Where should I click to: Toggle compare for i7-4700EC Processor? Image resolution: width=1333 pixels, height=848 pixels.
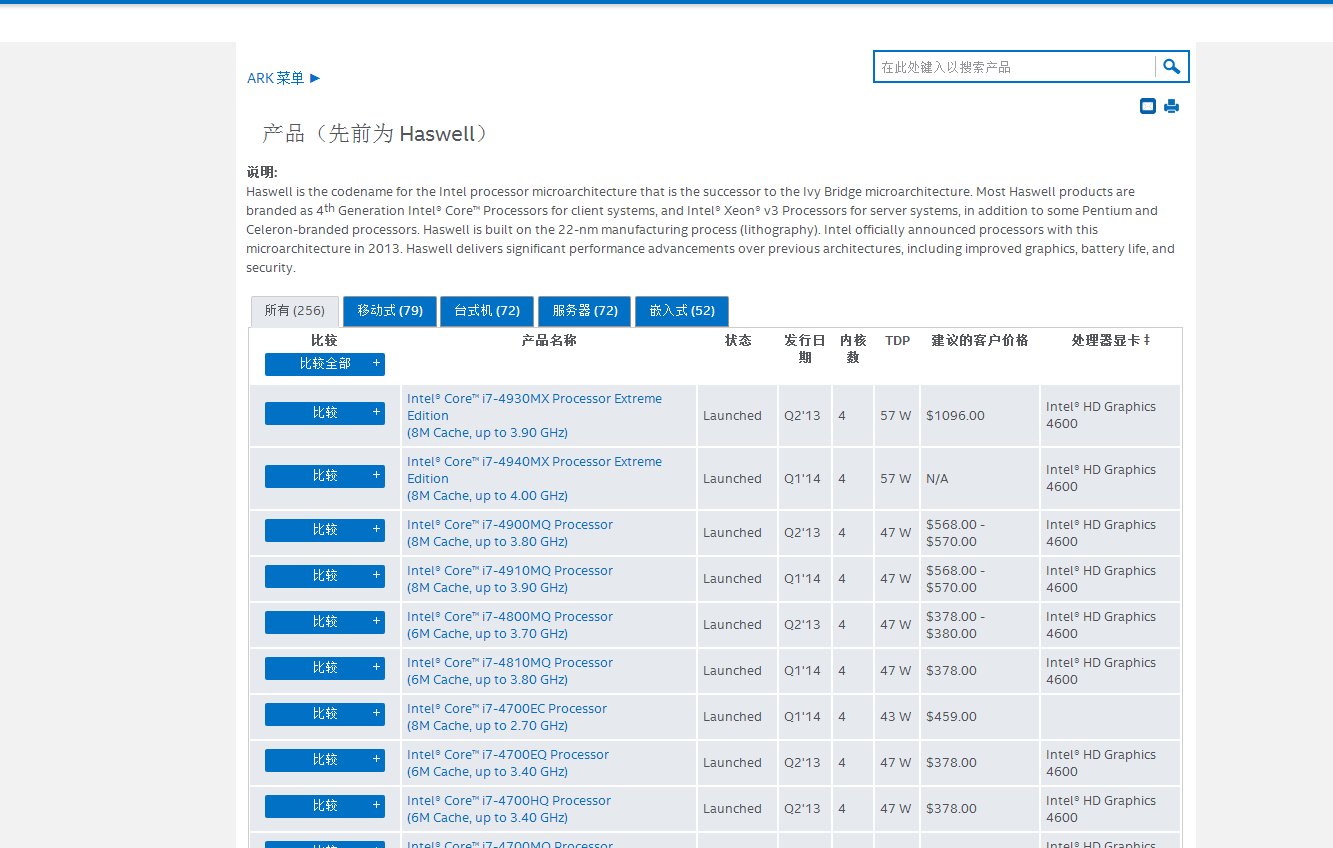tap(324, 714)
